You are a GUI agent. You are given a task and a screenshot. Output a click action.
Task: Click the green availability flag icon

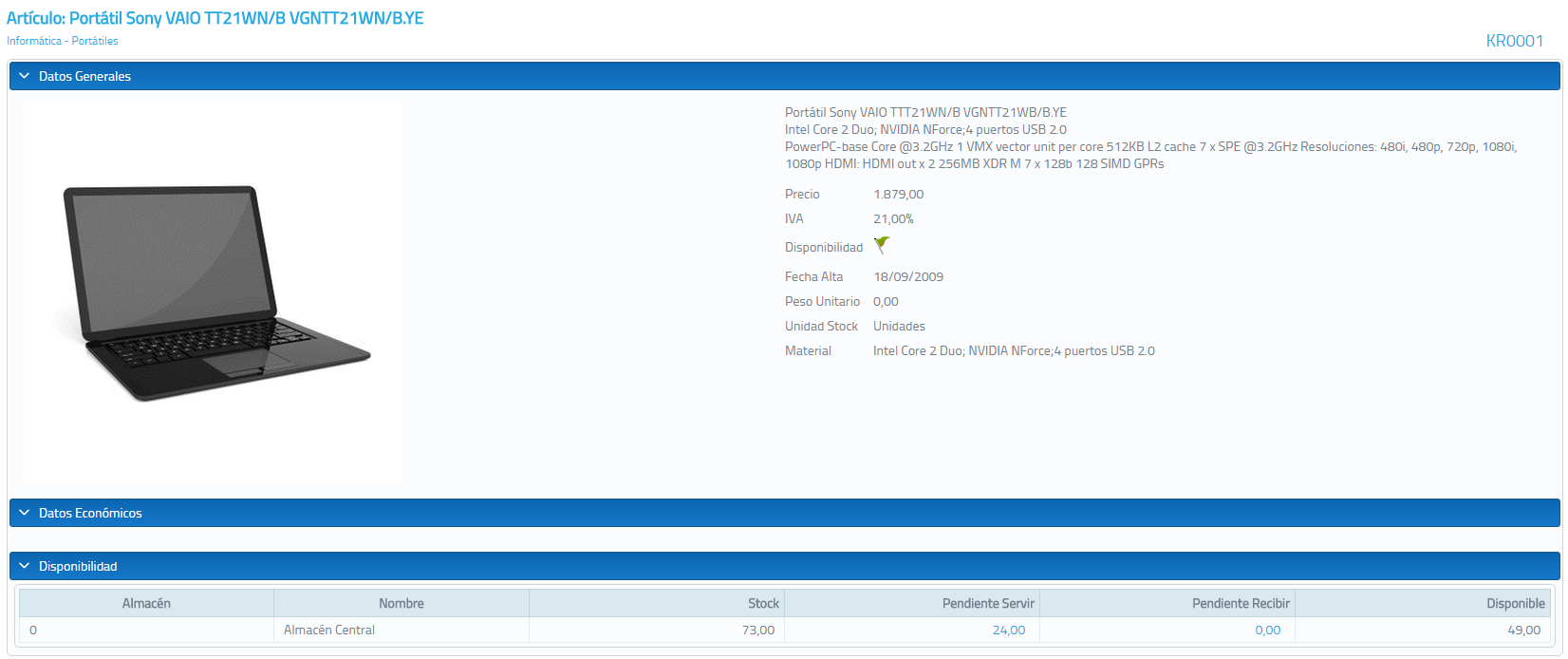coord(882,246)
